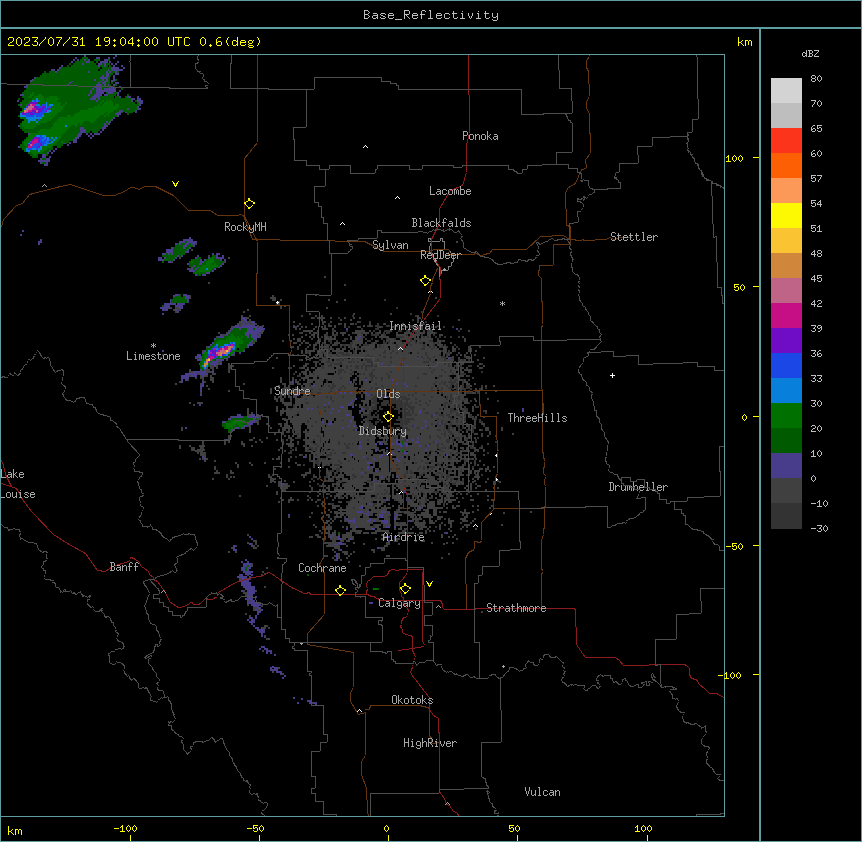Screen dimensions: 862x842
Task: Click the Banff label
Action: coord(124,567)
